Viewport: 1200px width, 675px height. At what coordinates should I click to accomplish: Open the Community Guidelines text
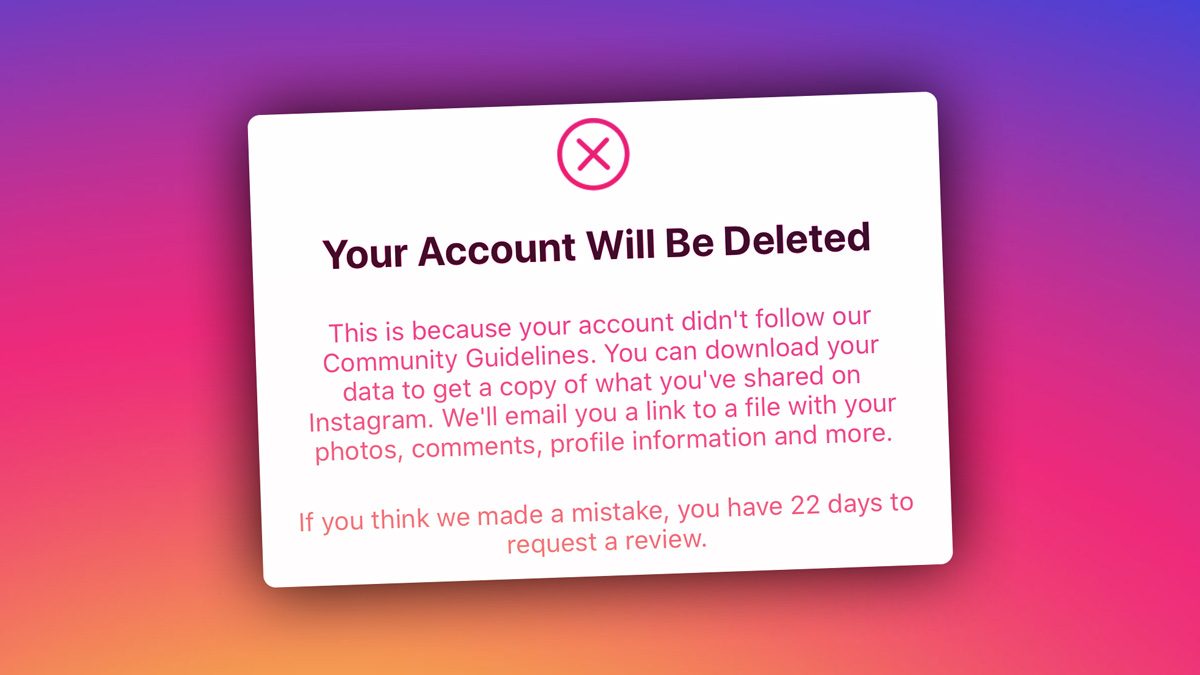tap(460, 359)
